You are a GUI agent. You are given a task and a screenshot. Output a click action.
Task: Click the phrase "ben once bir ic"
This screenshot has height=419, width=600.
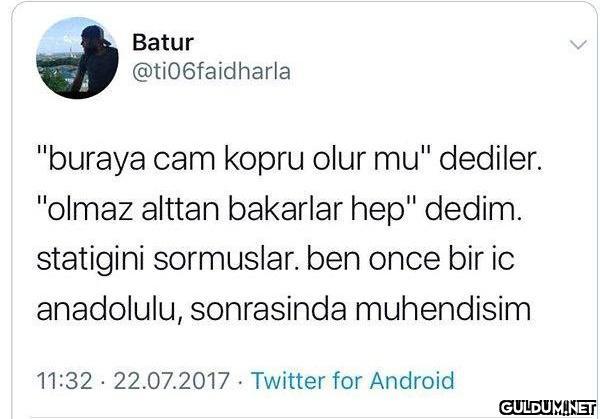[410, 258]
